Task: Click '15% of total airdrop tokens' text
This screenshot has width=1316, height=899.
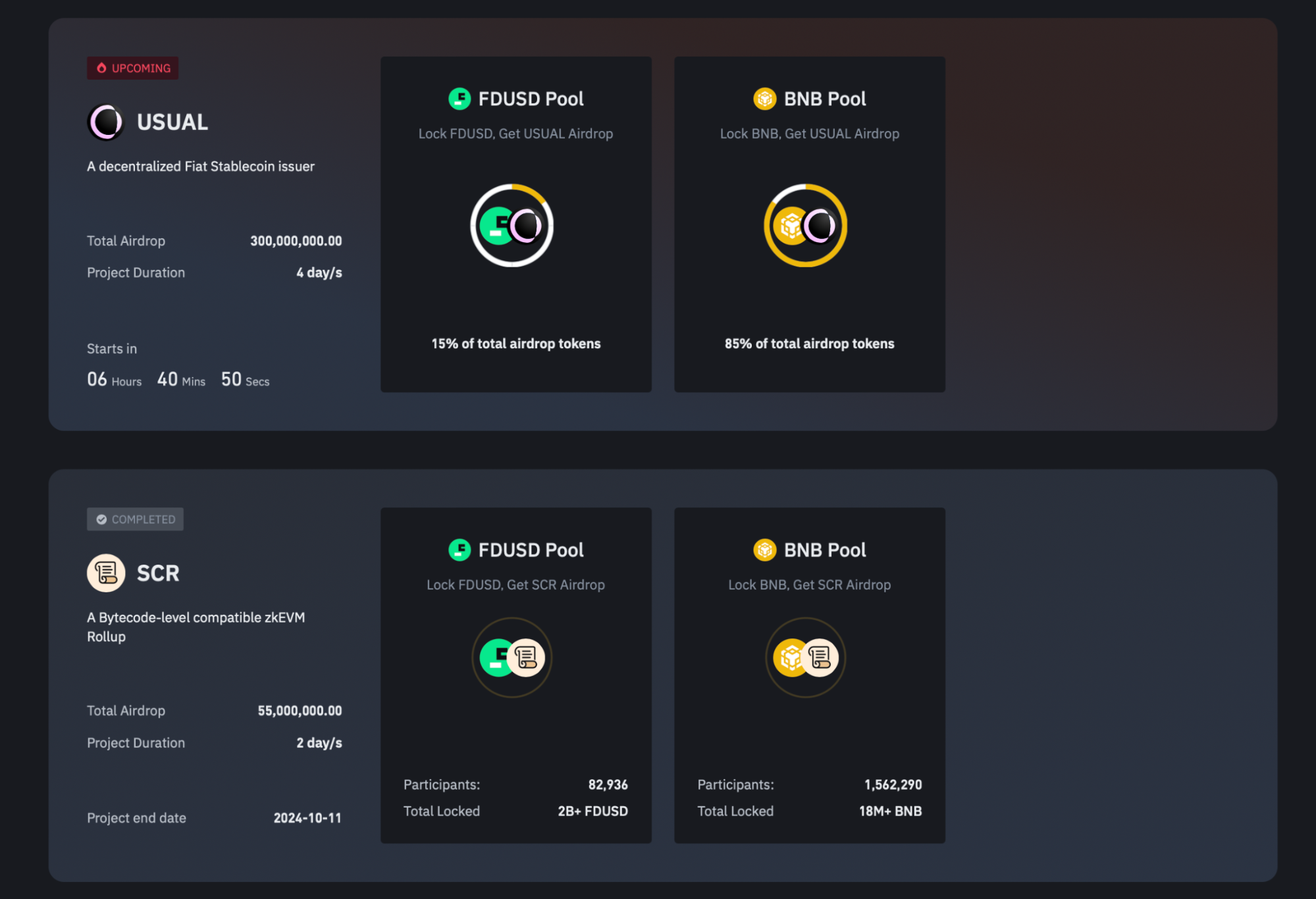Action: pos(516,344)
